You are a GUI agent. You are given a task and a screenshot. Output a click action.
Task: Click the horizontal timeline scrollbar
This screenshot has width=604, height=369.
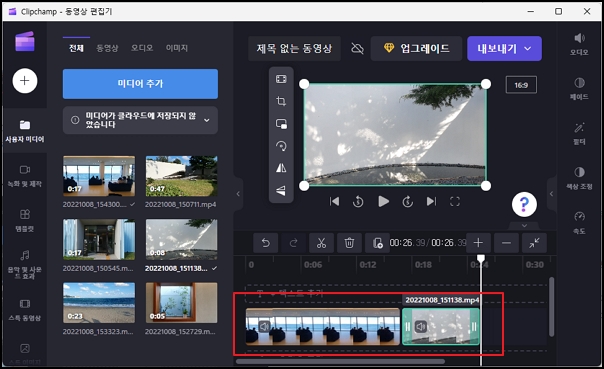click(341, 362)
